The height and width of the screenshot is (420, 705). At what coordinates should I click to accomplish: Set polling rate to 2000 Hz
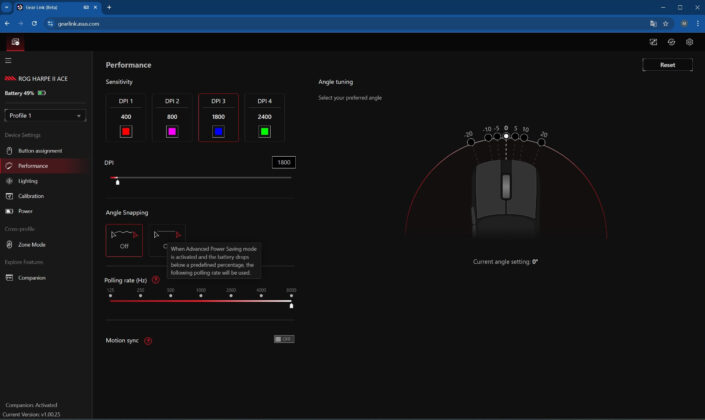click(231, 295)
